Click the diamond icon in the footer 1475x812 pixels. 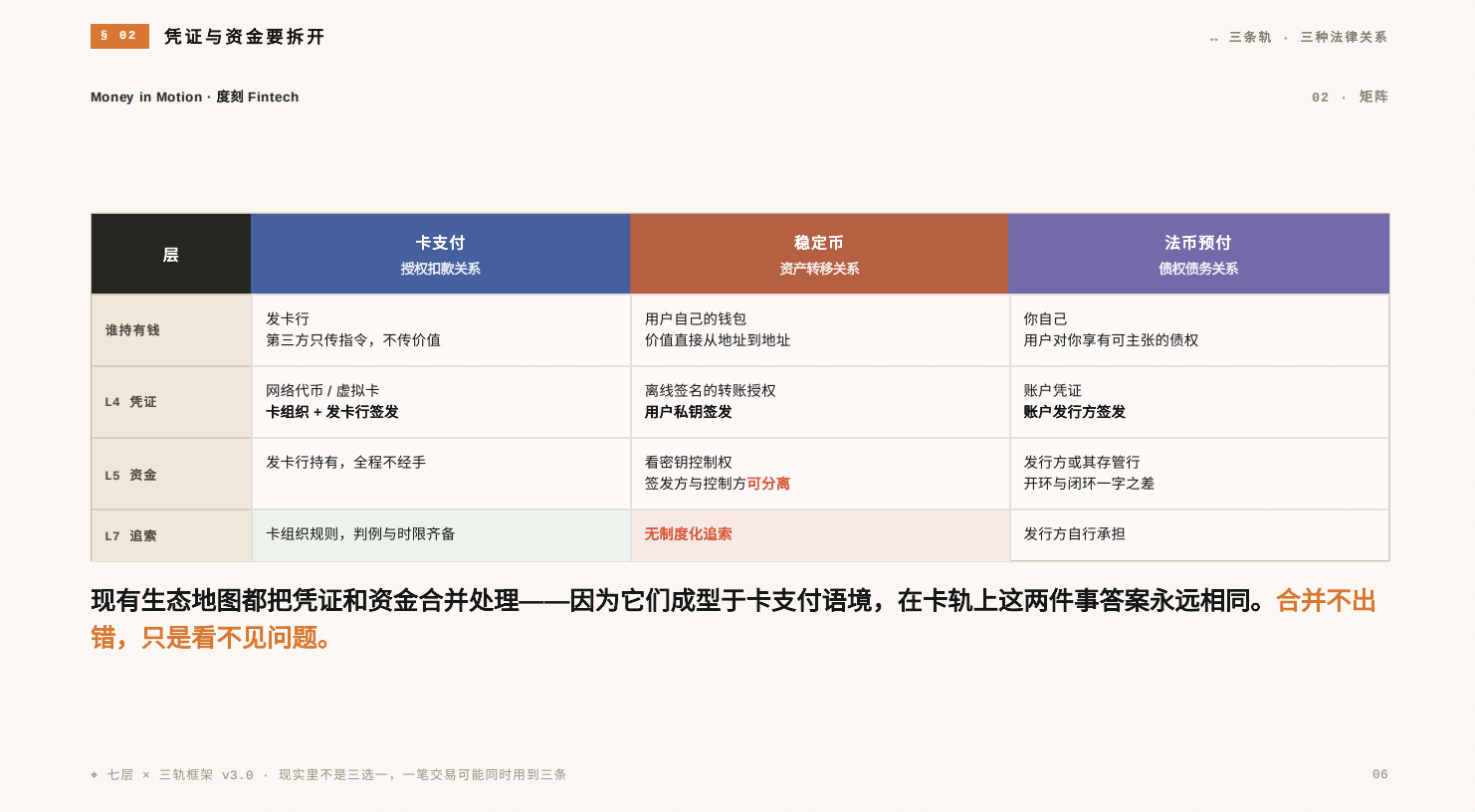pyautogui.click(x=95, y=775)
